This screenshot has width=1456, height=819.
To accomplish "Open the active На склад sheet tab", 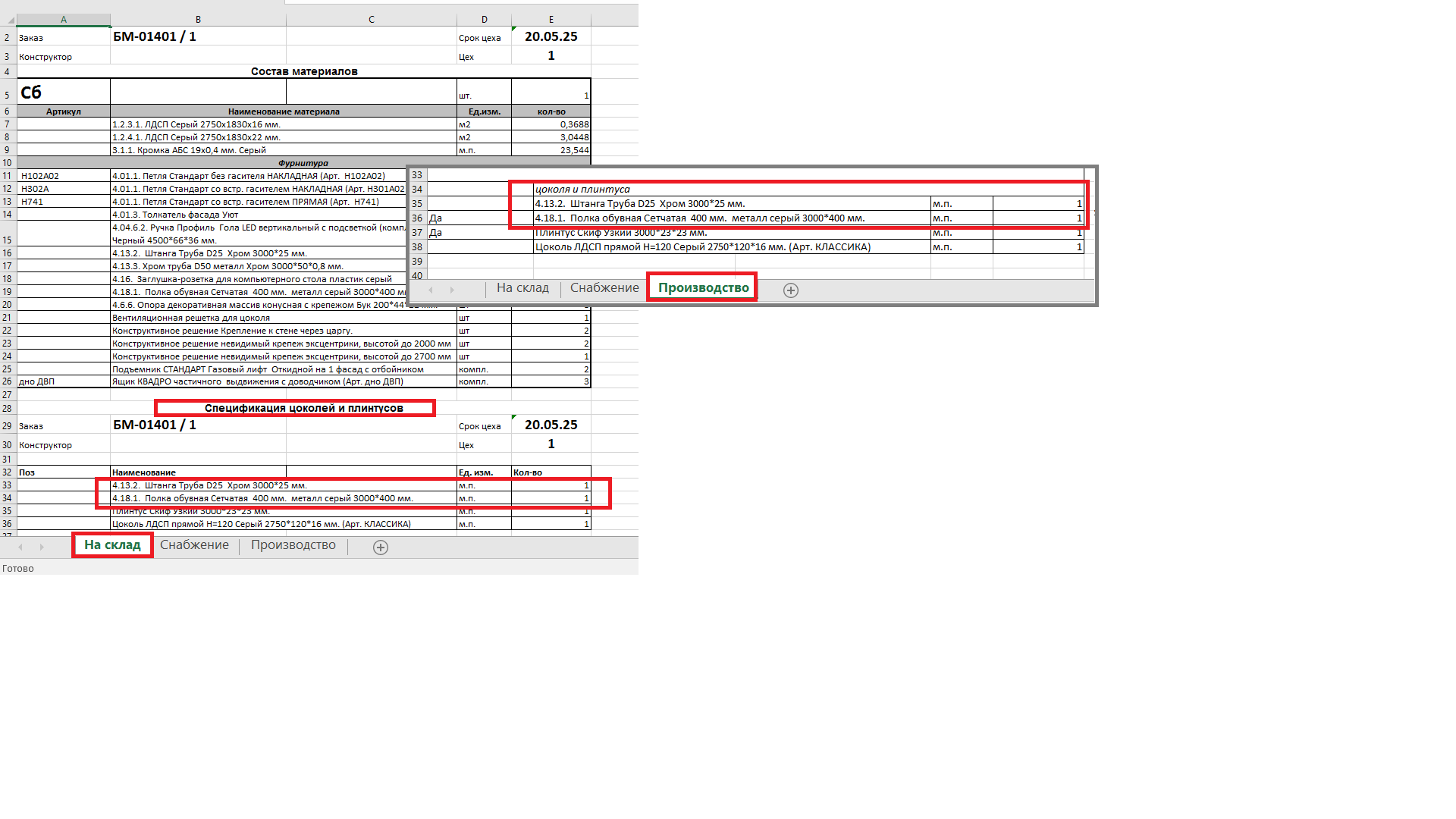I will [x=112, y=545].
